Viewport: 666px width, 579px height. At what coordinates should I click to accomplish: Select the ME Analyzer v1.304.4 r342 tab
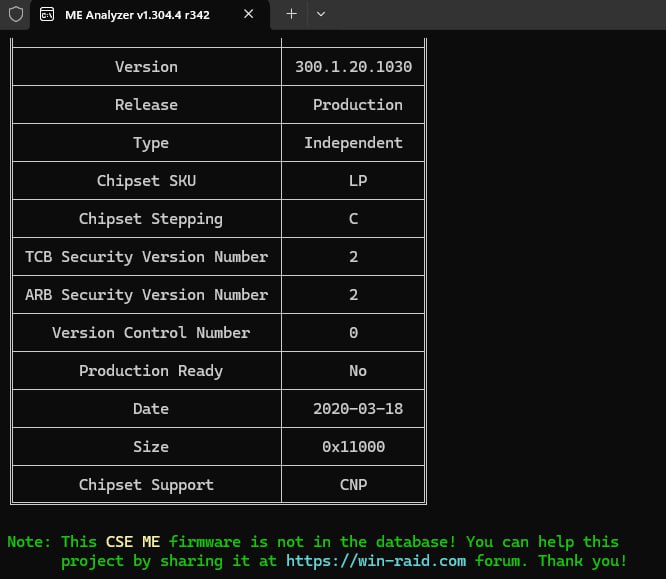tap(150, 15)
